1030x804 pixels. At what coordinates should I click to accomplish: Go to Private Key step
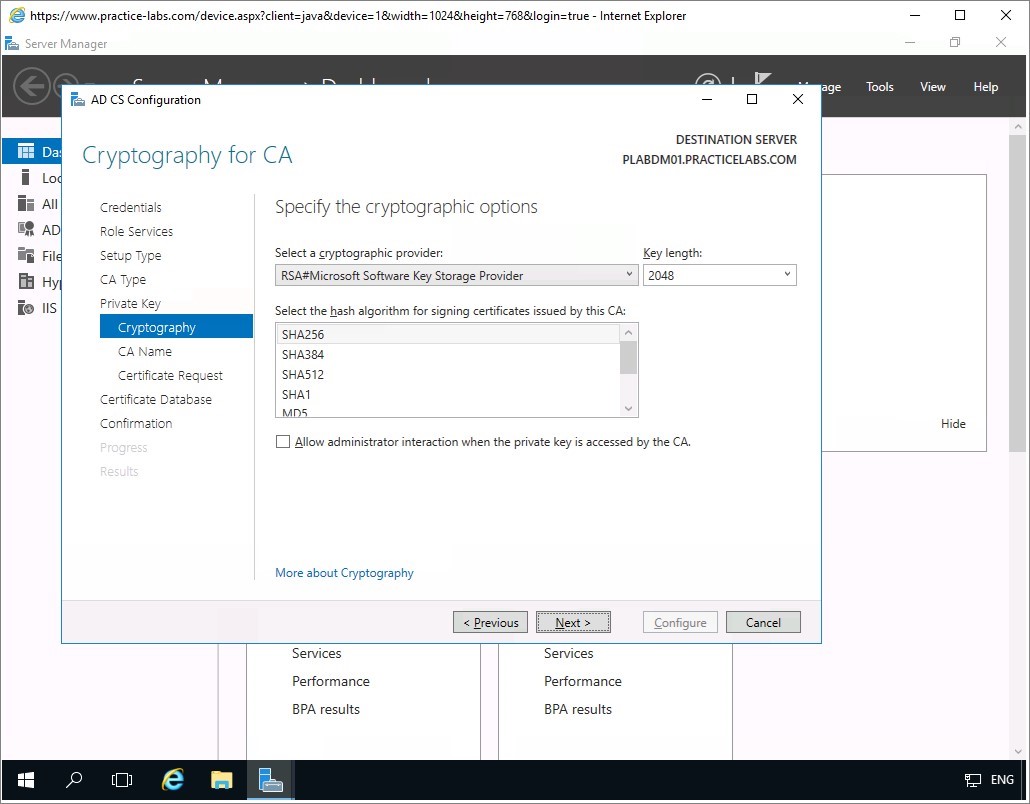pyautogui.click(x=130, y=303)
